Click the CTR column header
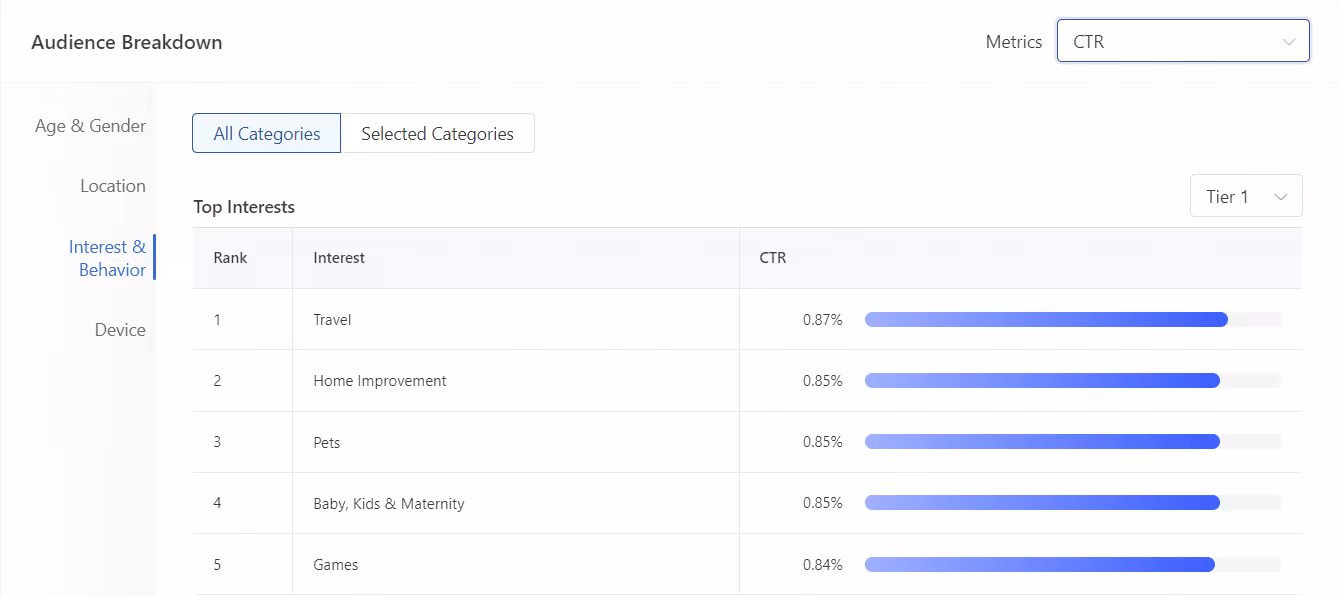1340x597 pixels. click(772, 257)
